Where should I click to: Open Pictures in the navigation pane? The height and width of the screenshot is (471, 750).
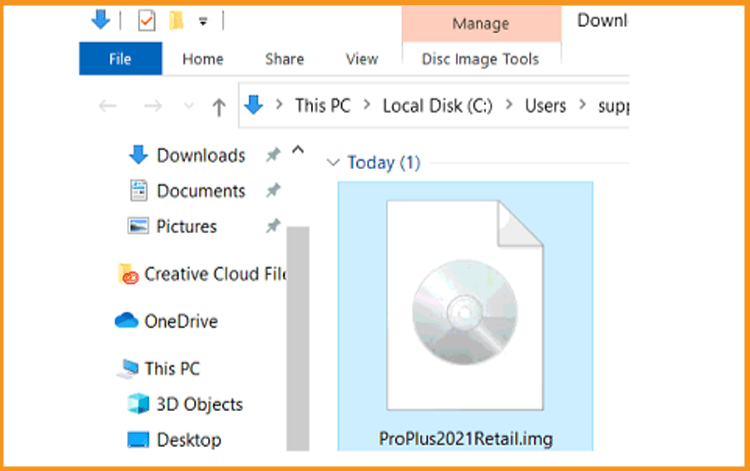[x=187, y=226]
